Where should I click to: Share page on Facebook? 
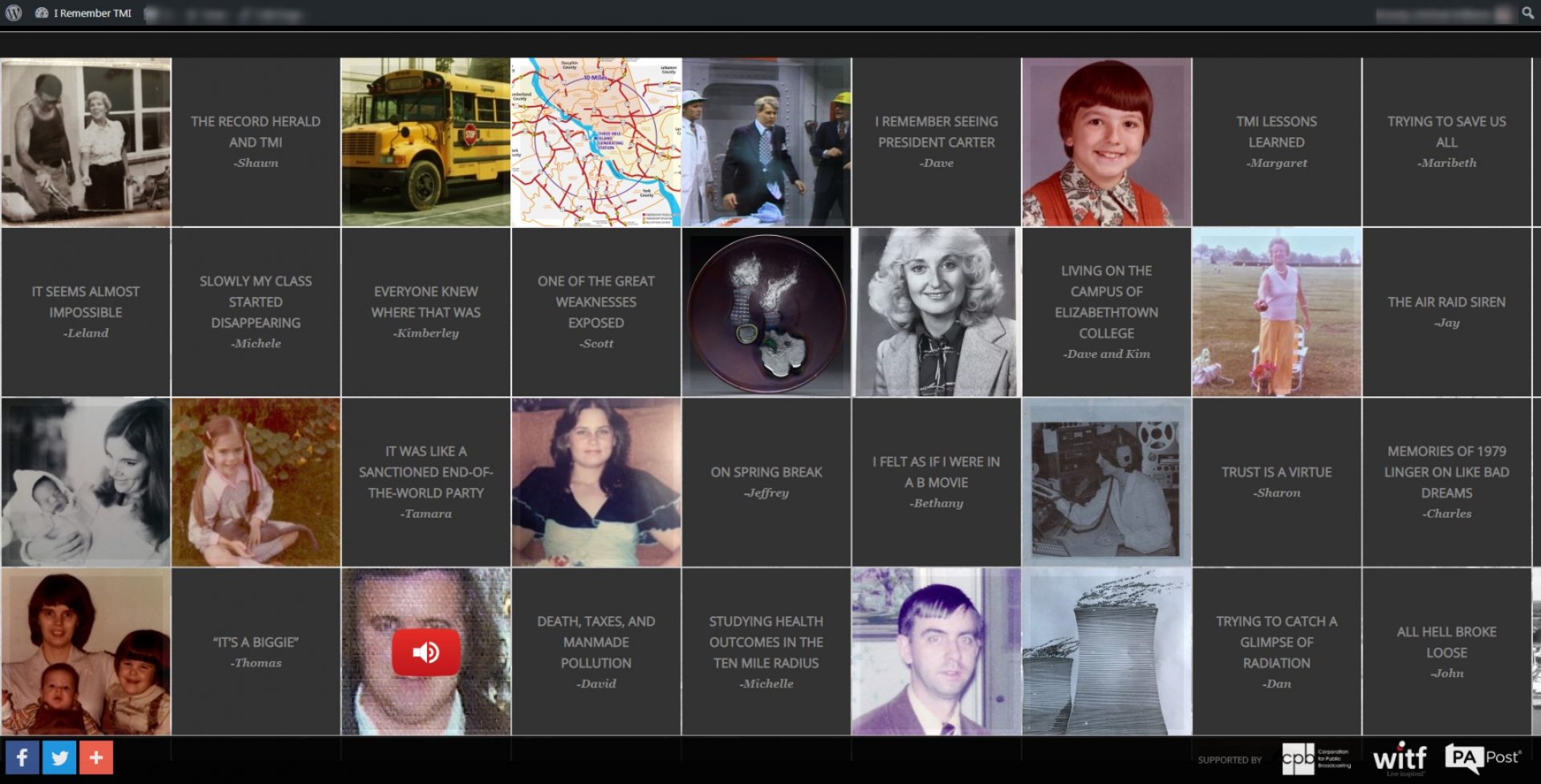click(22, 758)
